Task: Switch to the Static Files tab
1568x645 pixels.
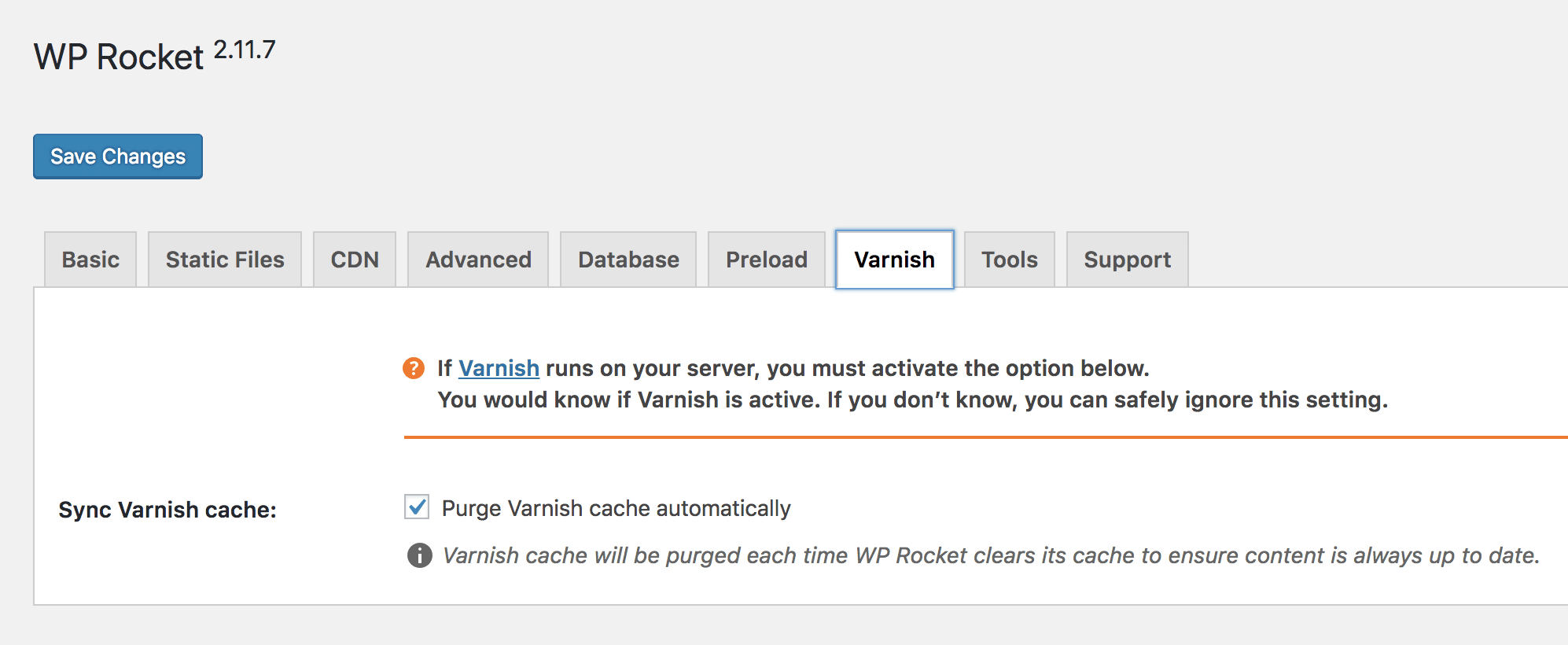Action: pyautogui.click(x=225, y=260)
